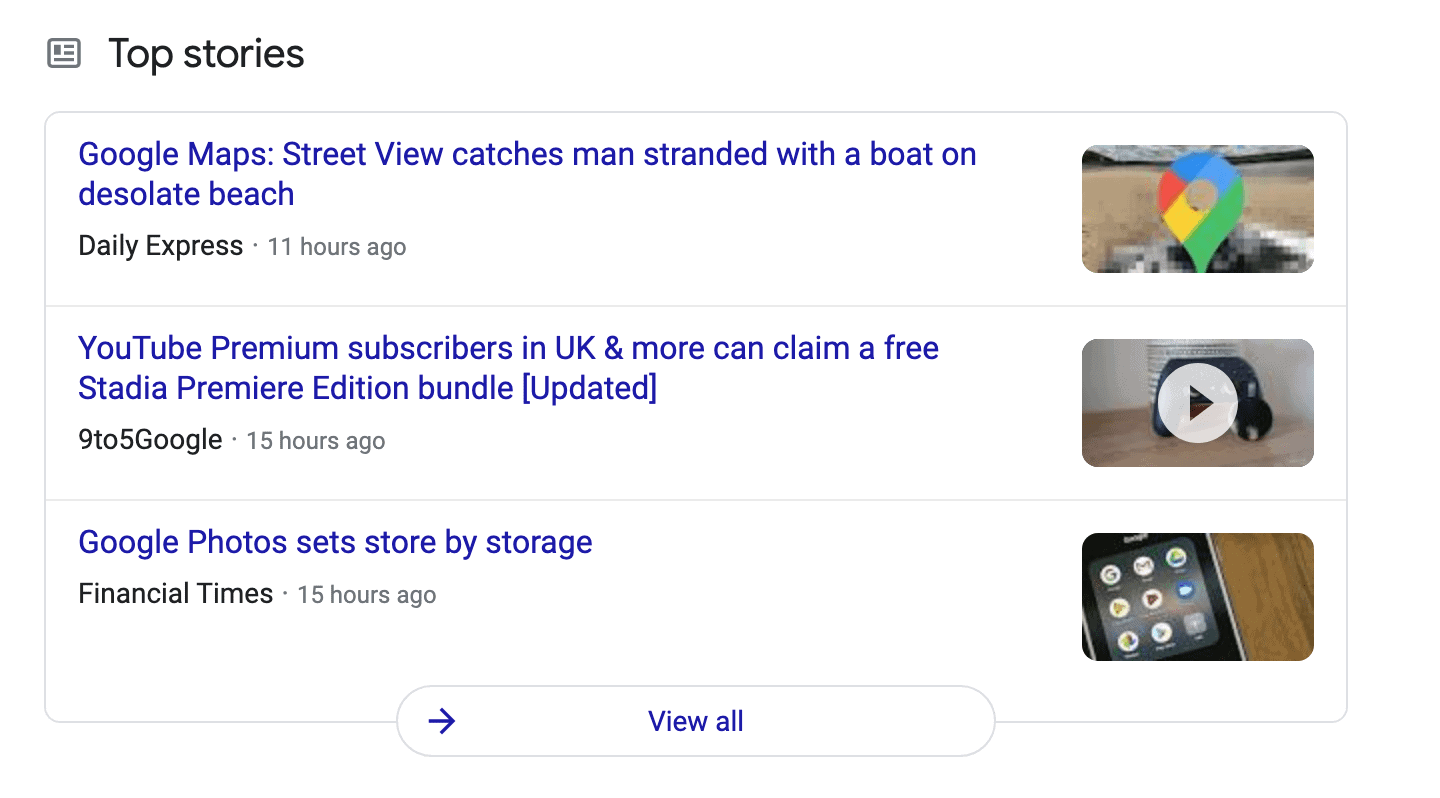This screenshot has width=1440, height=798.
Task: Click the 11 hours ago timestamp
Action: (336, 246)
